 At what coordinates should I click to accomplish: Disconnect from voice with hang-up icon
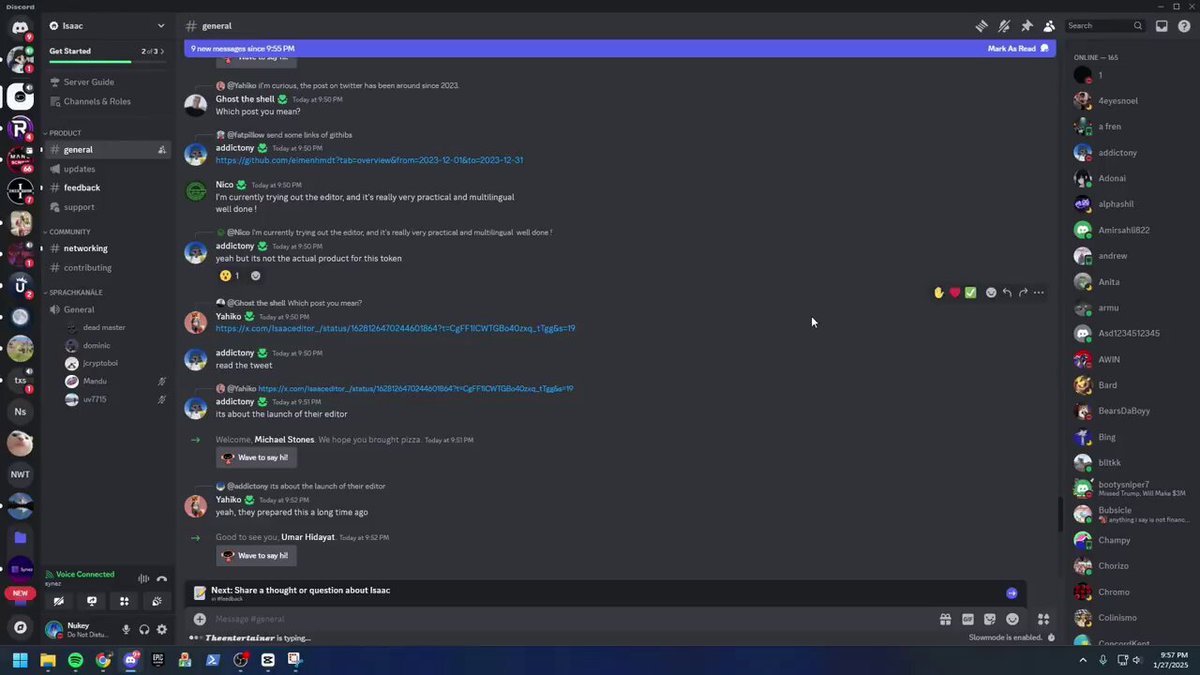[x=162, y=579]
